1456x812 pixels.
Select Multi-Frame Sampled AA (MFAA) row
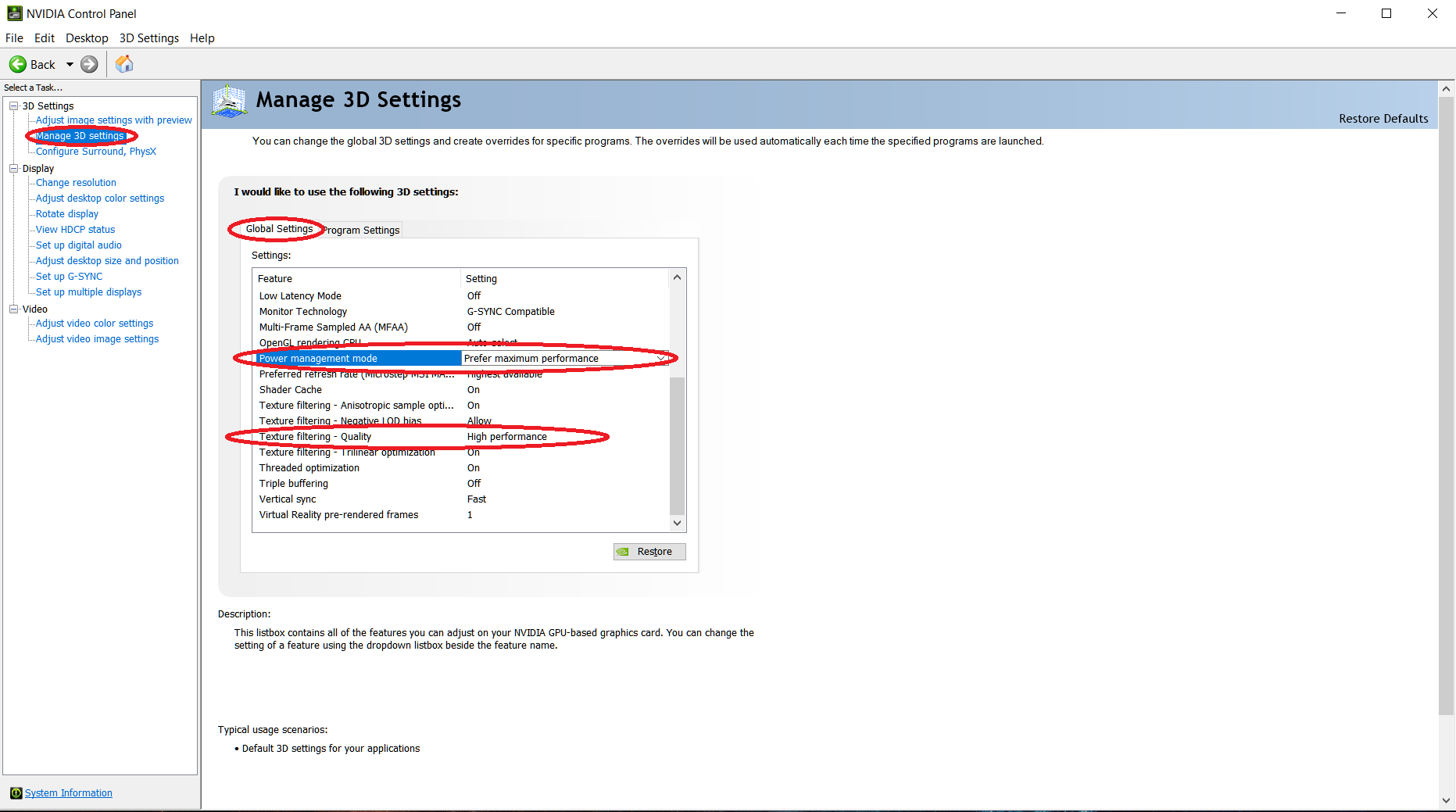(461, 327)
